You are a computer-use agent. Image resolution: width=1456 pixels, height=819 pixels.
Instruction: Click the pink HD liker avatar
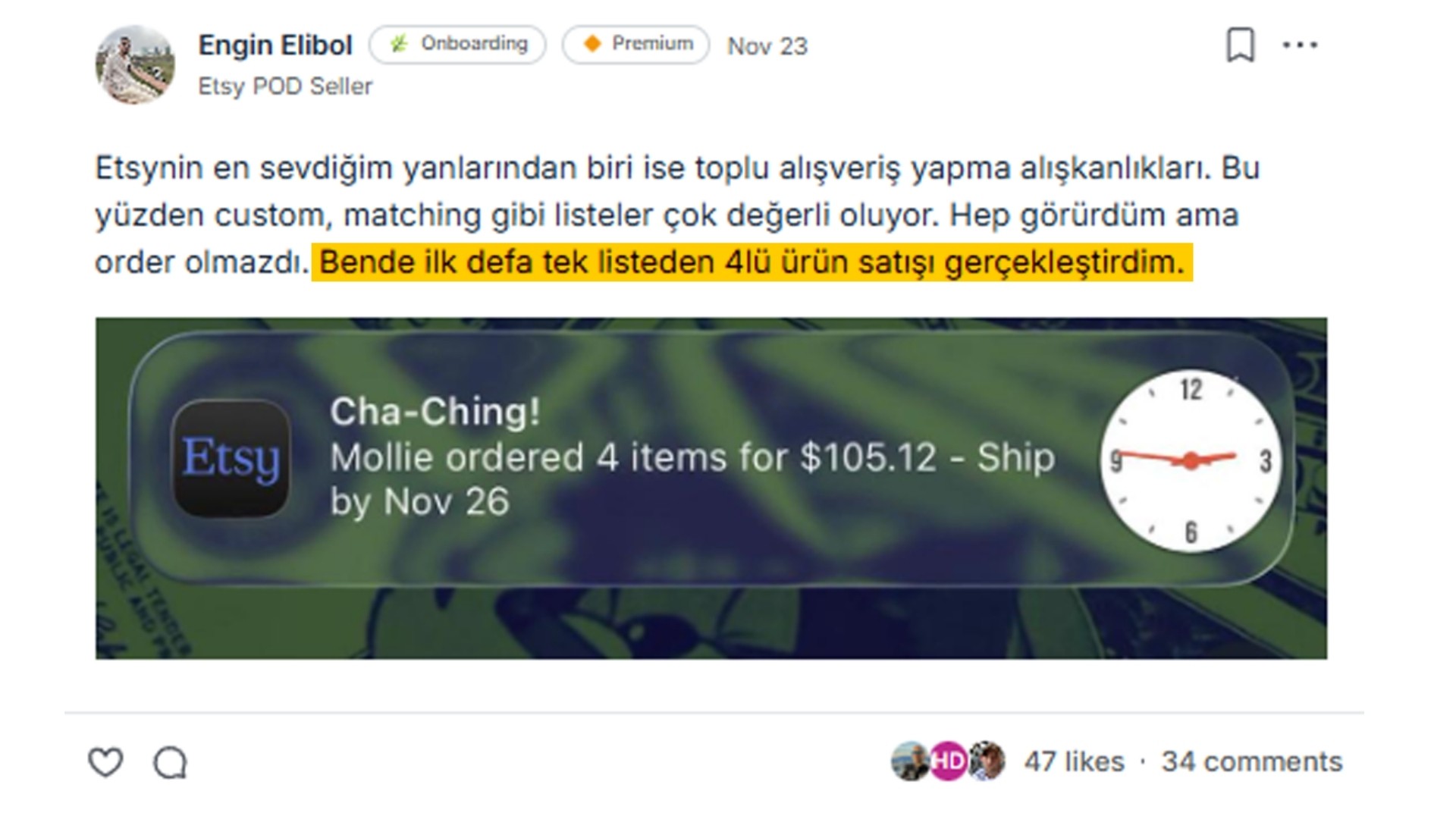pos(948,761)
